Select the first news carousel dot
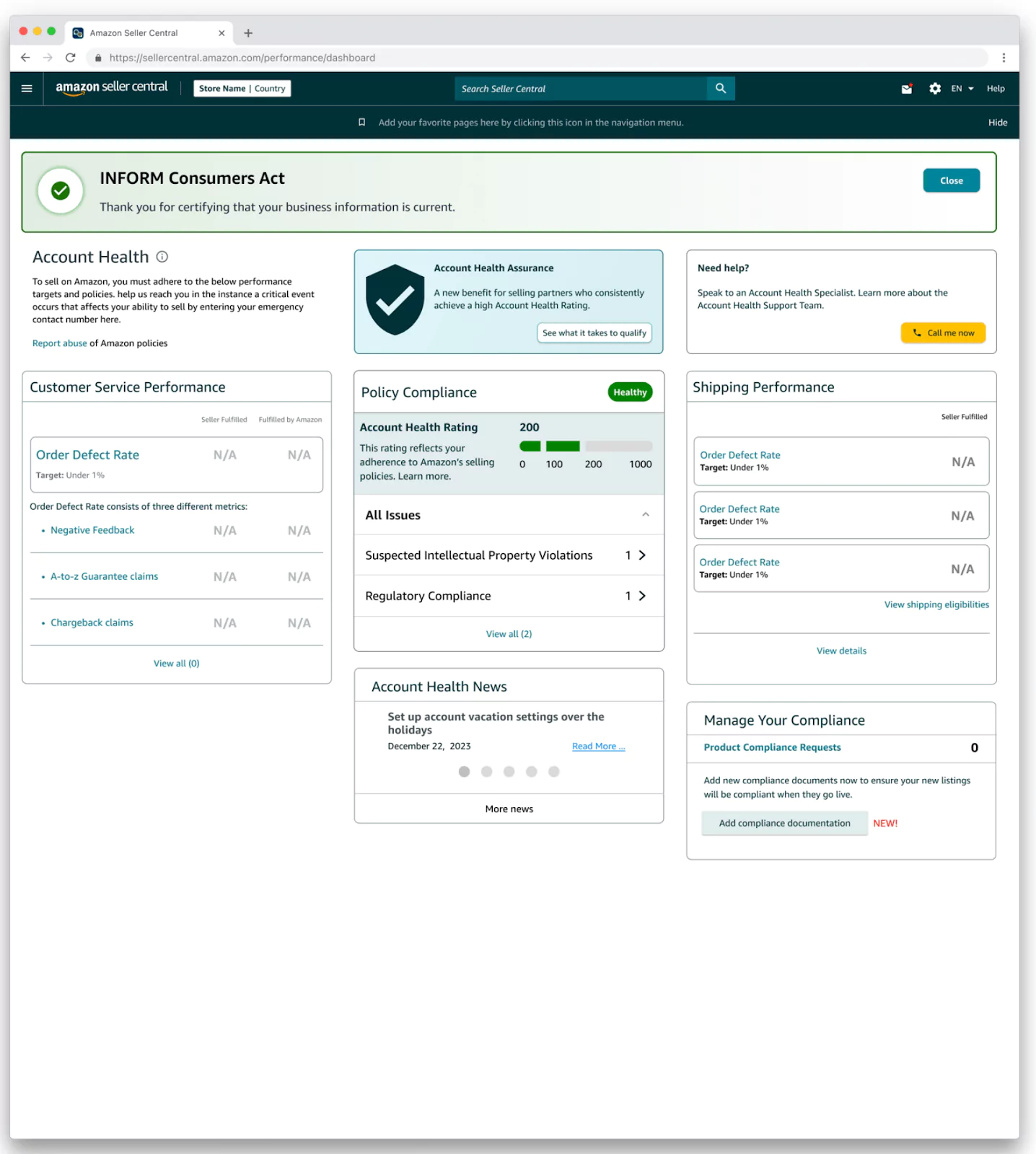The height and width of the screenshot is (1154, 1036). [x=464, y=772]
